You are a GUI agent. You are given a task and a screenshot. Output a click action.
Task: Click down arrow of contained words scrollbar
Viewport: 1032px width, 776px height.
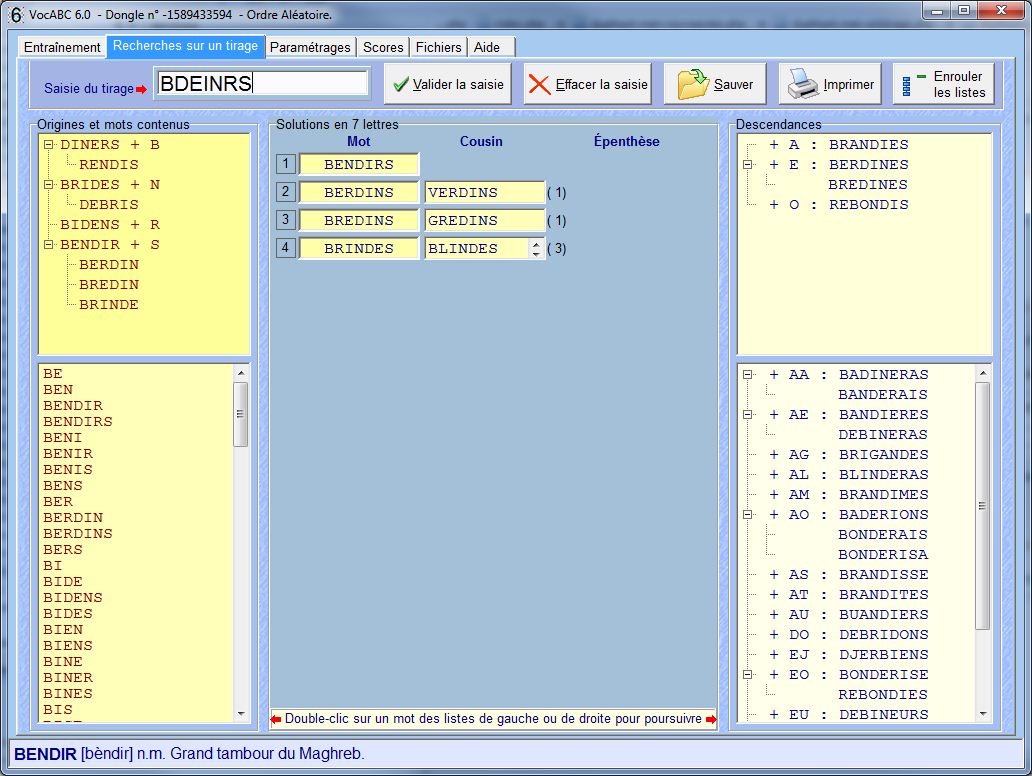click(240, 714)
